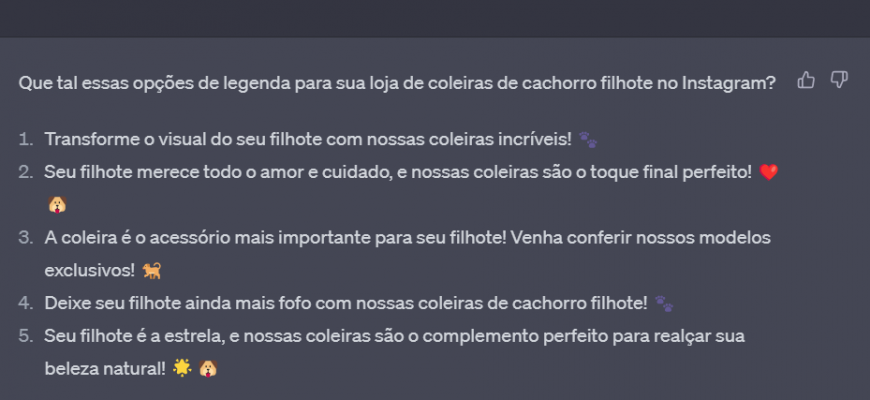The width and height of the screenshot is (870, 400).
Task: Click the intro question about Instagram legenda options
Action: tap(397, 83)
